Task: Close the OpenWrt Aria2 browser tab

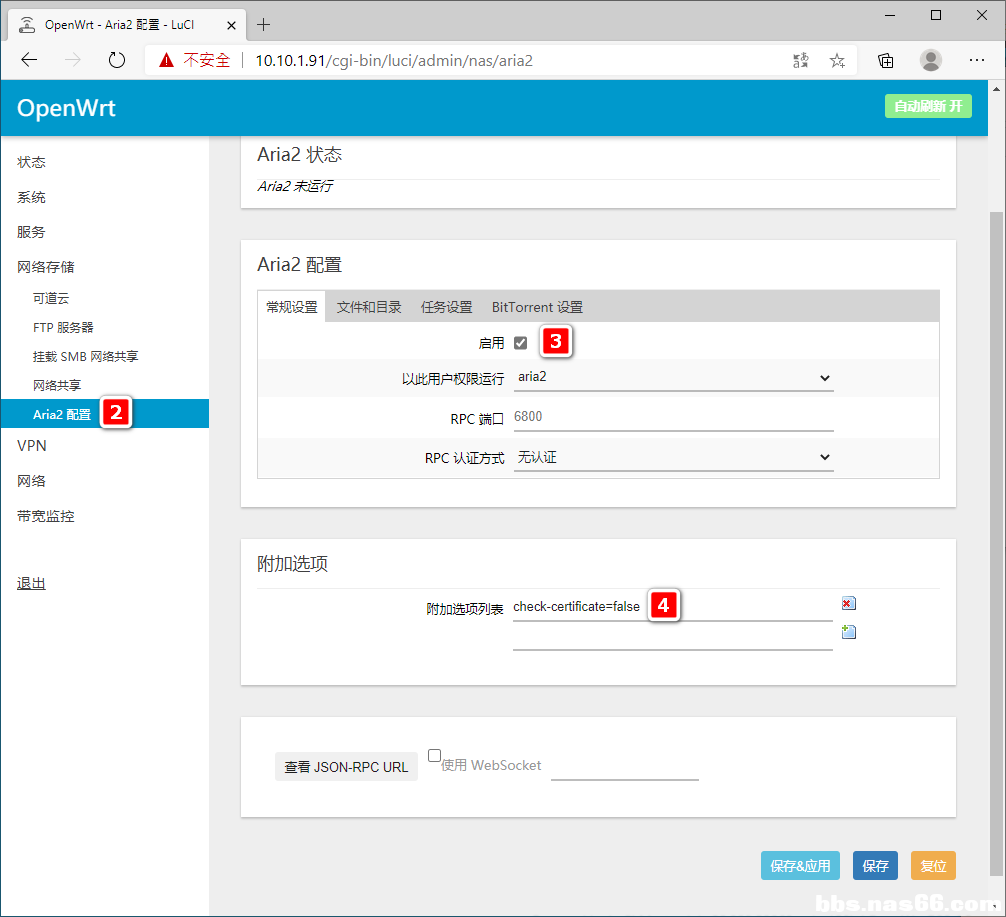Action: [x=232, y=25]
